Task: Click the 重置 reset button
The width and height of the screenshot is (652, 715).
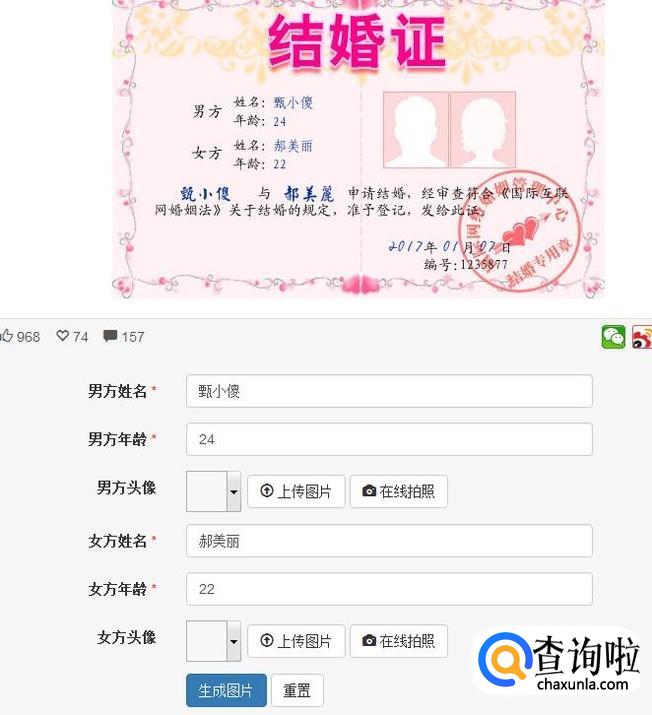Action: tap(297, 690)
